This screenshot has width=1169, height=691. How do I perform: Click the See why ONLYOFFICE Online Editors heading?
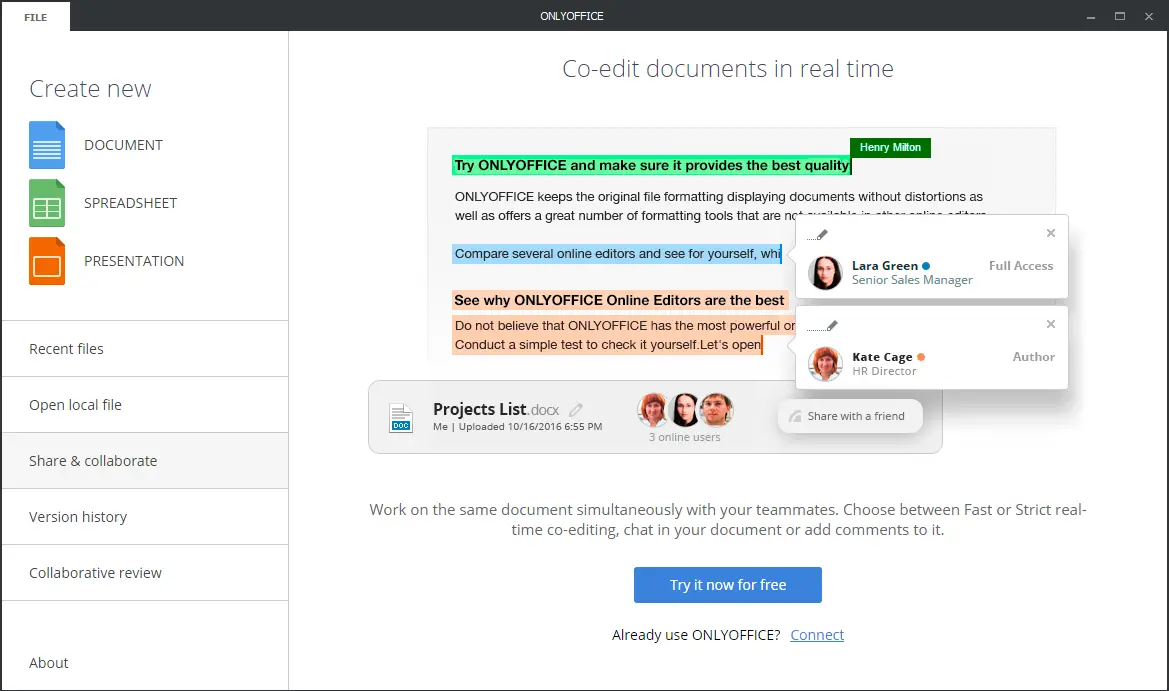(x=620, y=300)
